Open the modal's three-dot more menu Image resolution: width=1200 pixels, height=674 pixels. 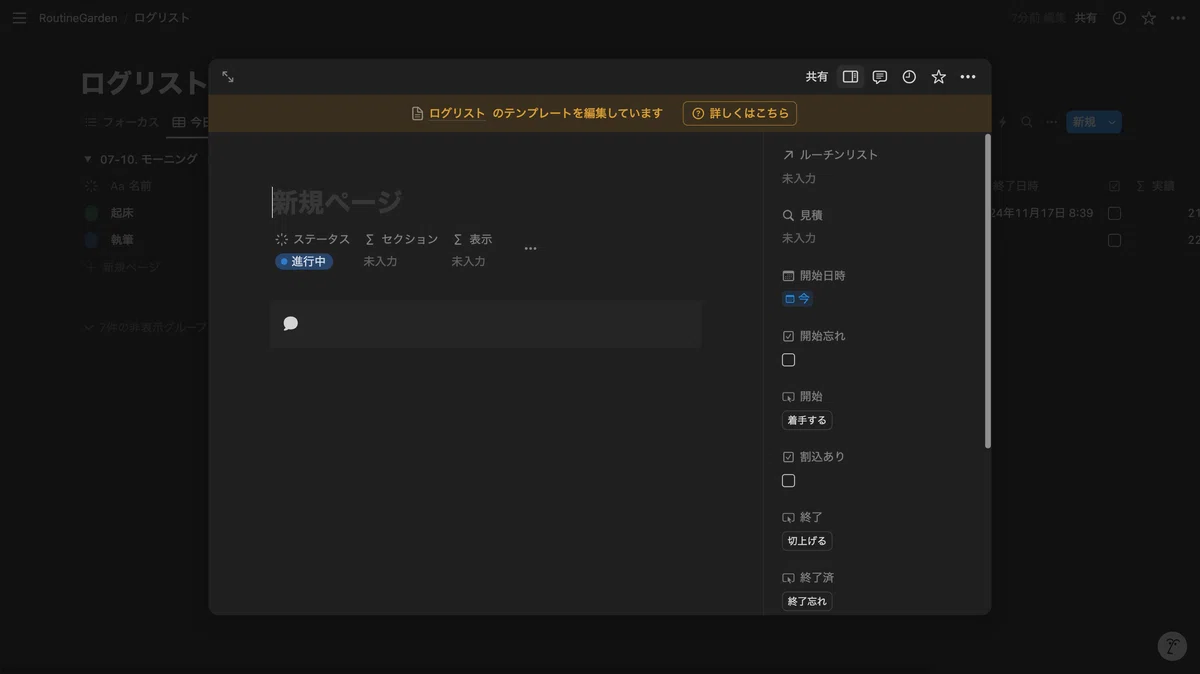click(x=968, y=77)
